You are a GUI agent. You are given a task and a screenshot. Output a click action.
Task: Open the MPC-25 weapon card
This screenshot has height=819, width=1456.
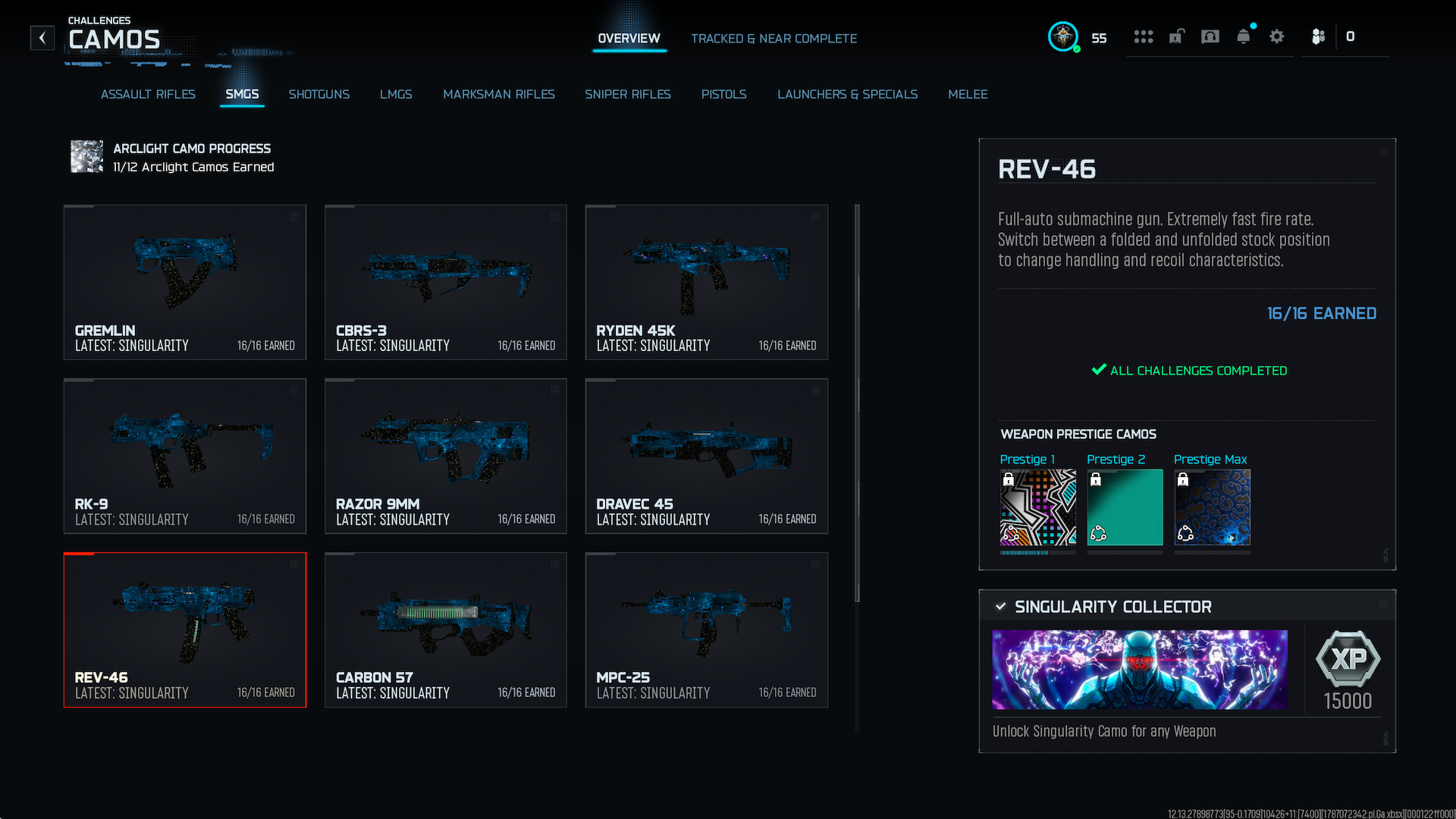(x=707, y=629)
